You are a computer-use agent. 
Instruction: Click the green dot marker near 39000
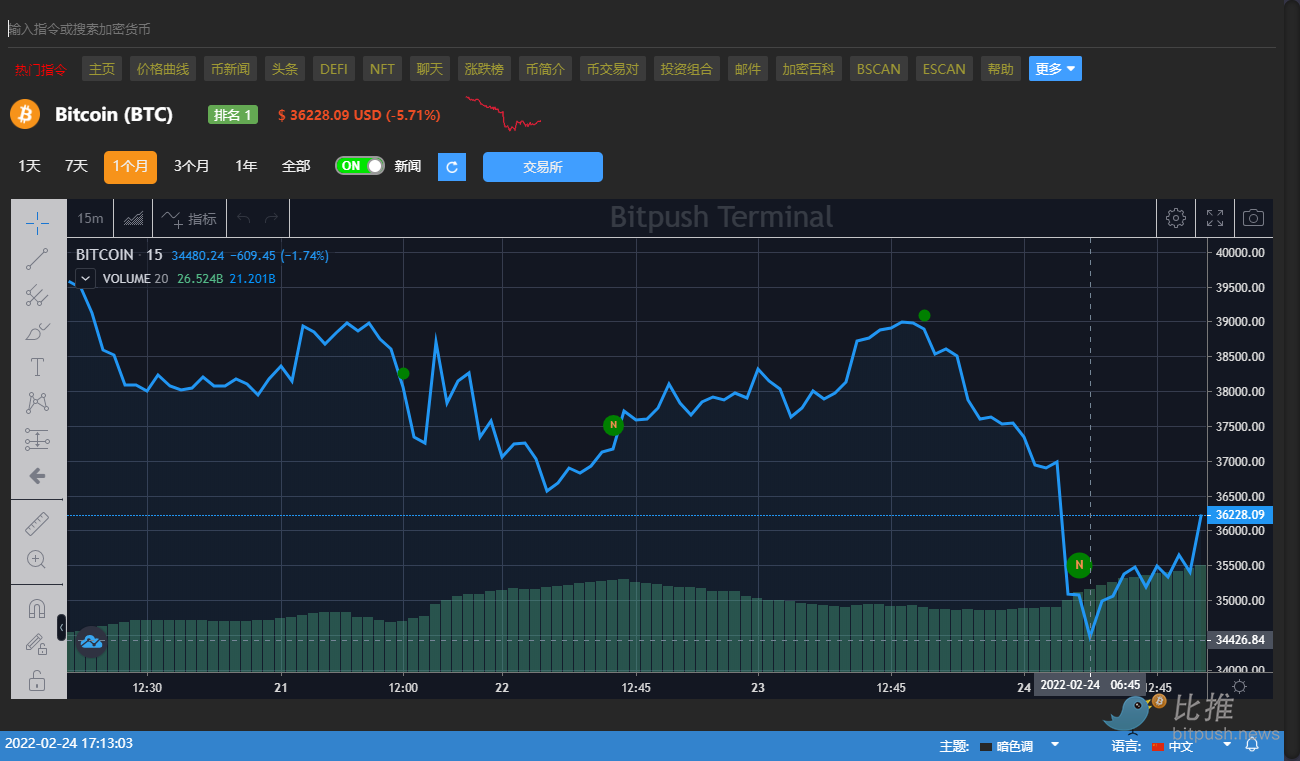coord(924,315)
